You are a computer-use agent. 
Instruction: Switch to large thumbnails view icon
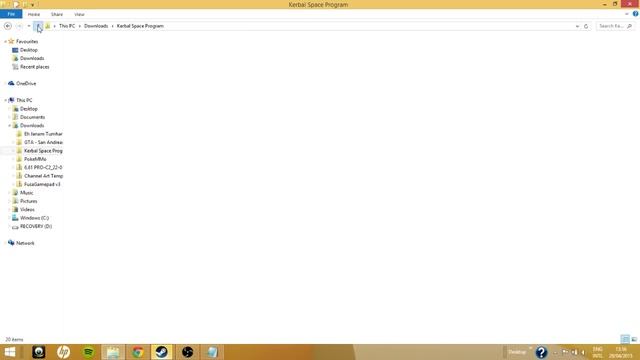(x=634, y=339)
